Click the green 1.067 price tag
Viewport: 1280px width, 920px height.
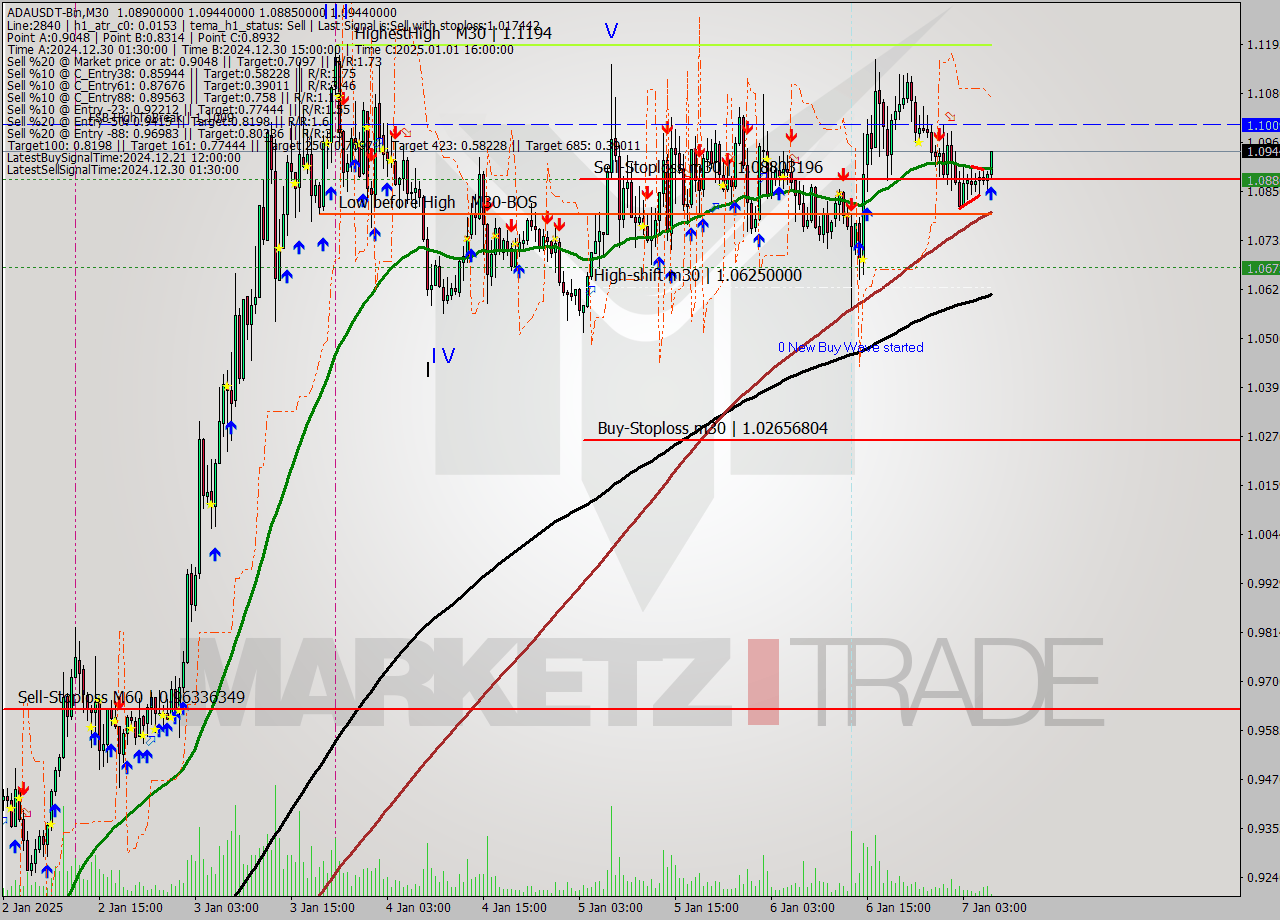[x=1260, y=268]
